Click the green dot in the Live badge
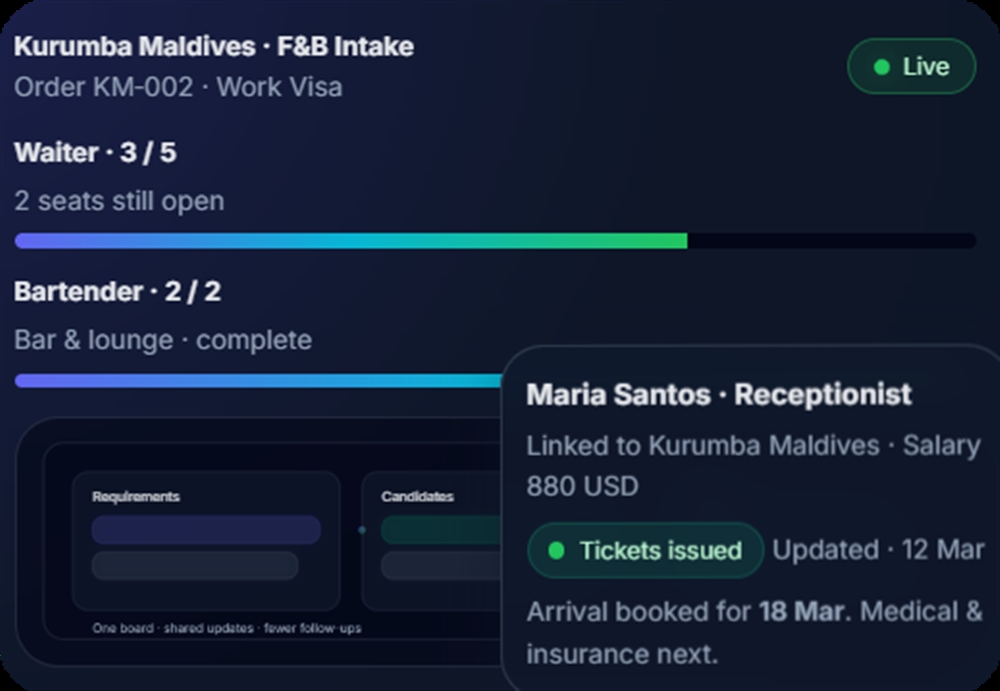 pos(881,67)
